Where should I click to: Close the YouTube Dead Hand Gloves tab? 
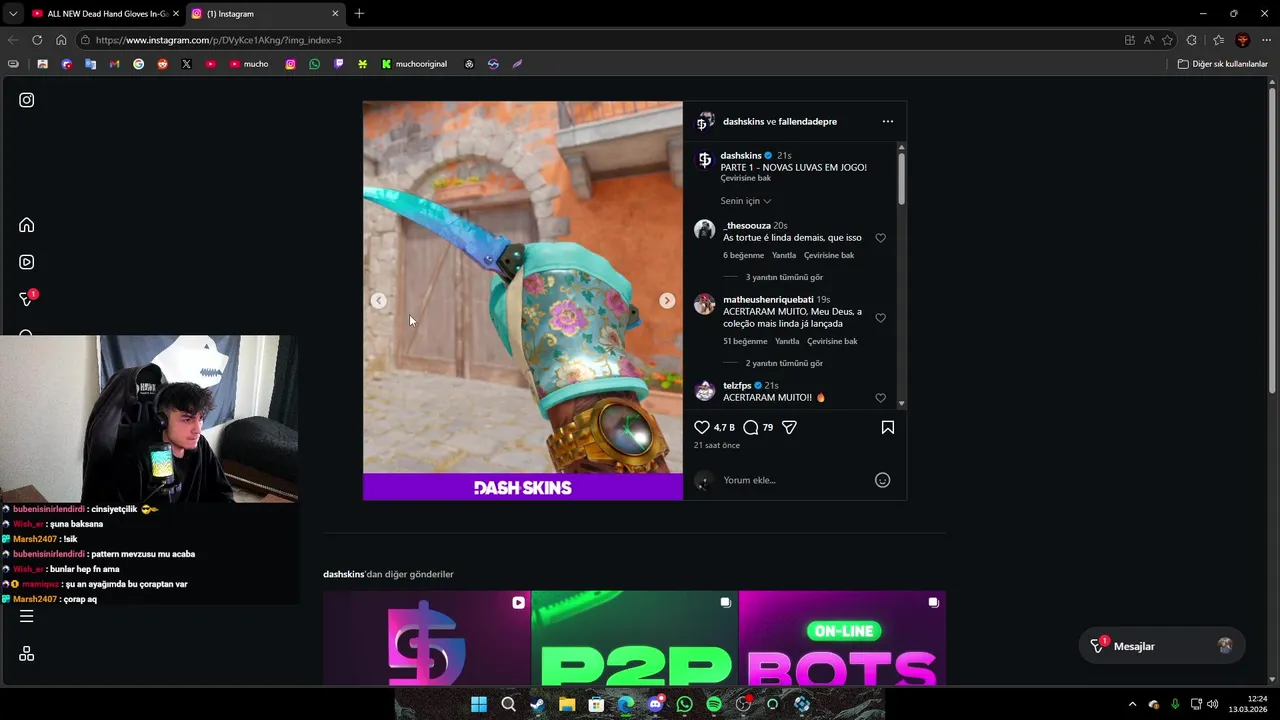click(x=175, y=14)
